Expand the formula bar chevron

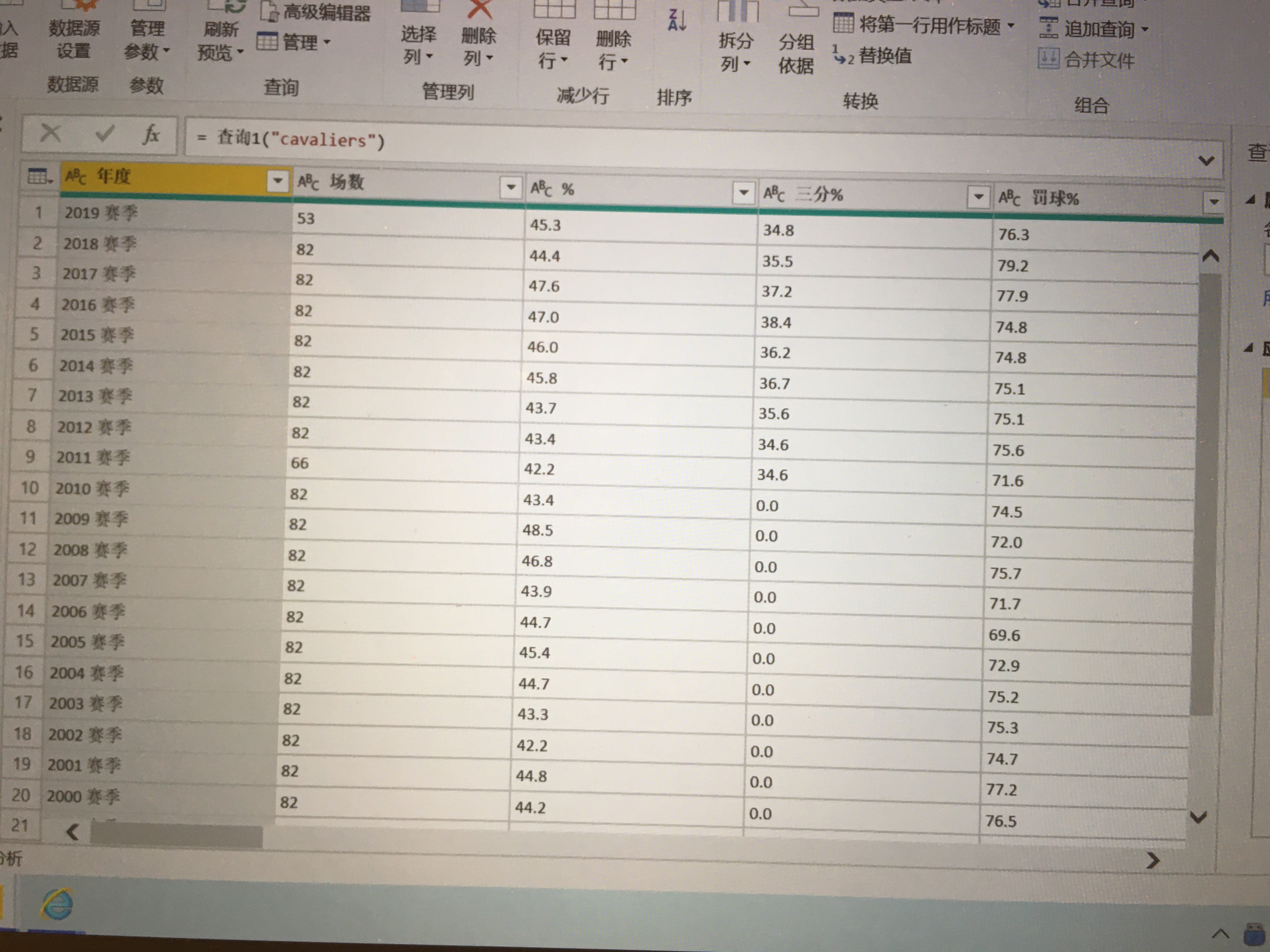[1206, 161]
